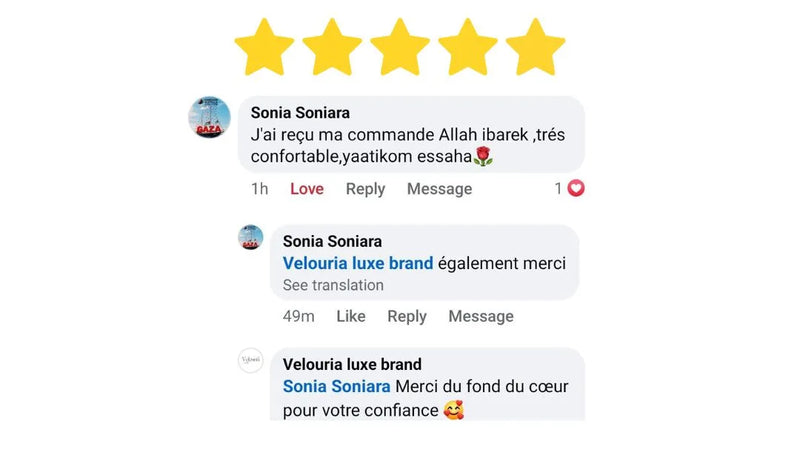Click the heart reaction count icon
The image size is (800, 467).
coord(575,188)
